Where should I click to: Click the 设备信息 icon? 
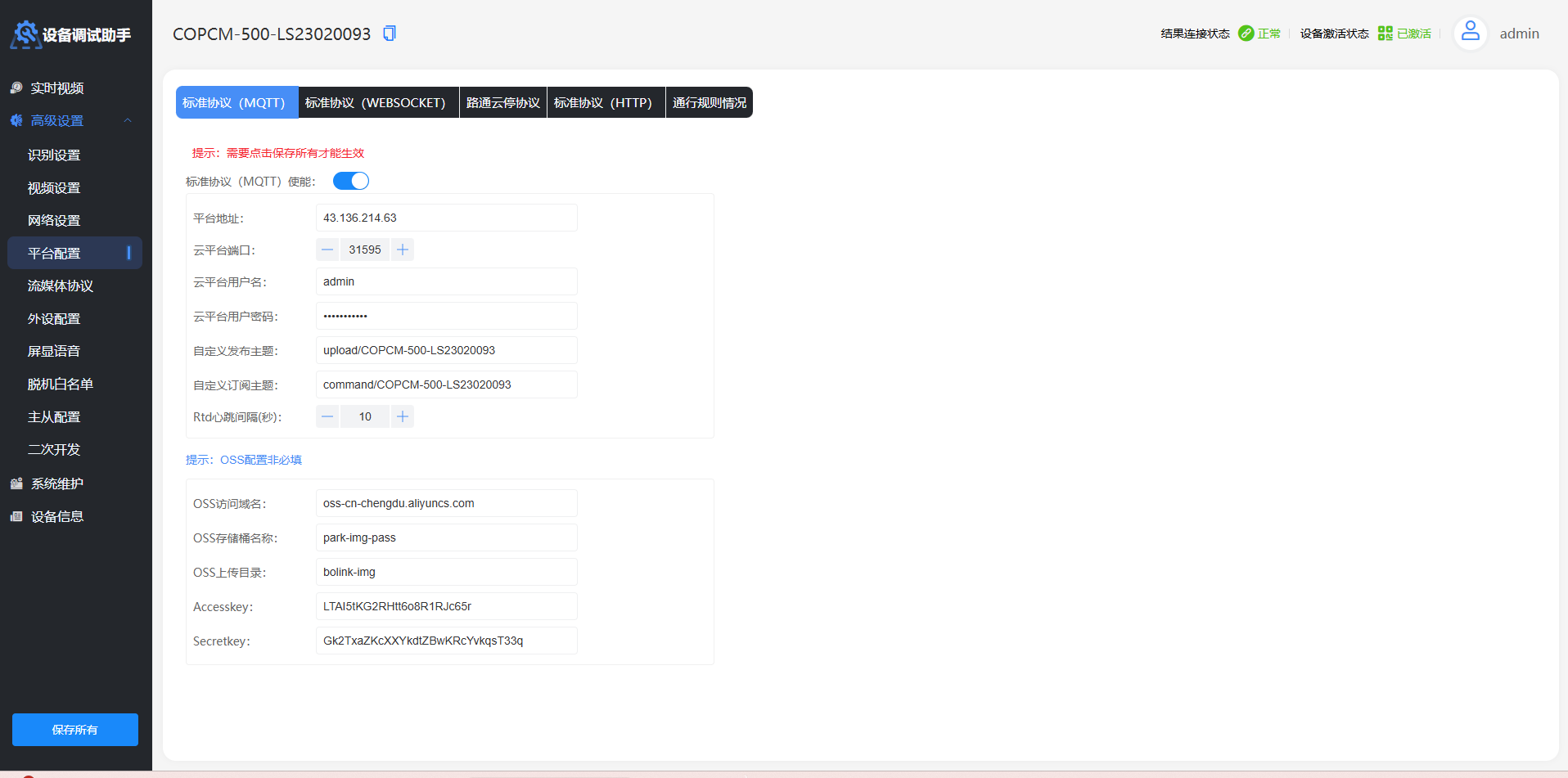click(x=16, y=516)
